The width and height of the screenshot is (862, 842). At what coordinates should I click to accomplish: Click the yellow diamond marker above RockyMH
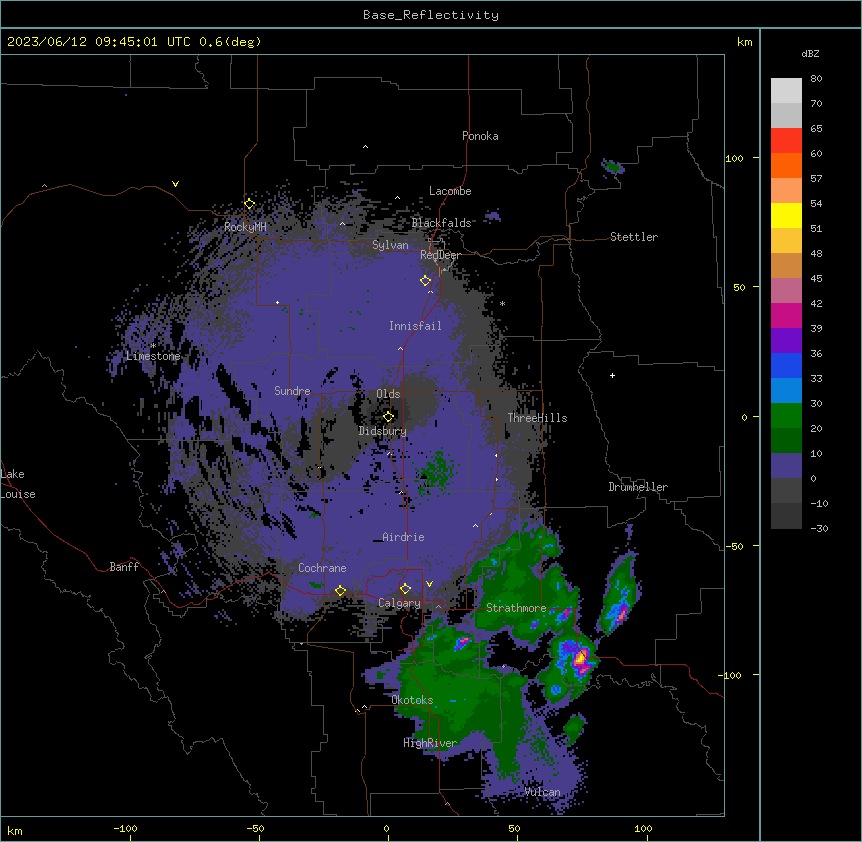(250, 204)
